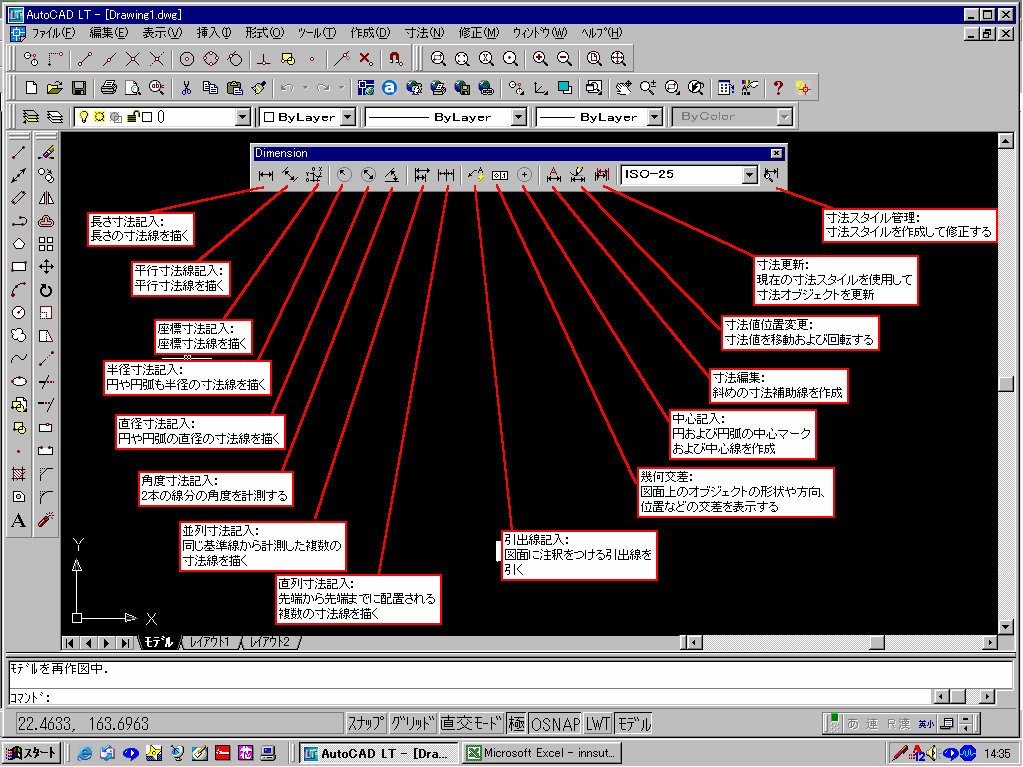Click the Print icon in standard toolbar

point(109,87)
